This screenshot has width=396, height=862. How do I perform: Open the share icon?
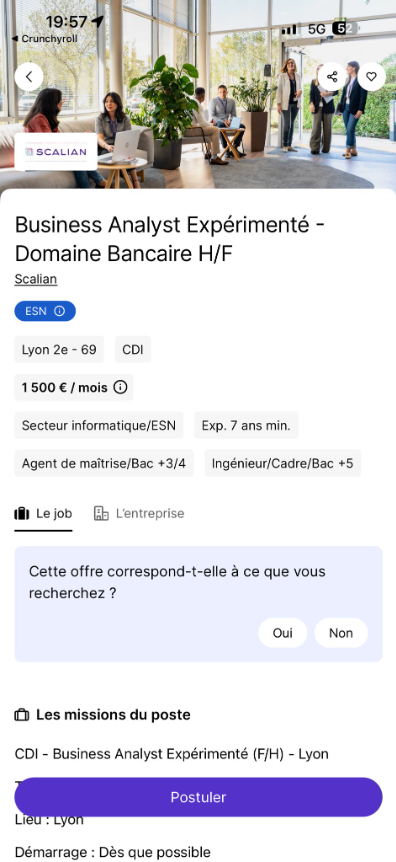pos(332,77)
